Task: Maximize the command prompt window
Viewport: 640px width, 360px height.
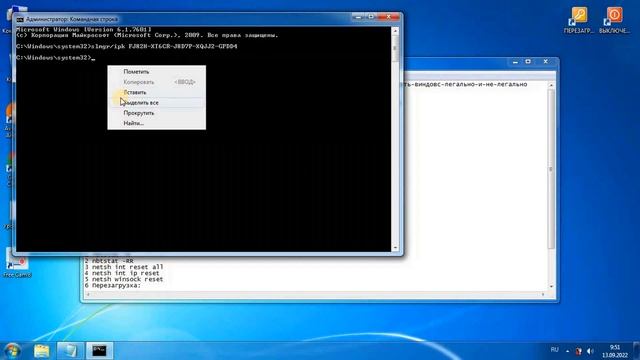Action: click(371, 17)
